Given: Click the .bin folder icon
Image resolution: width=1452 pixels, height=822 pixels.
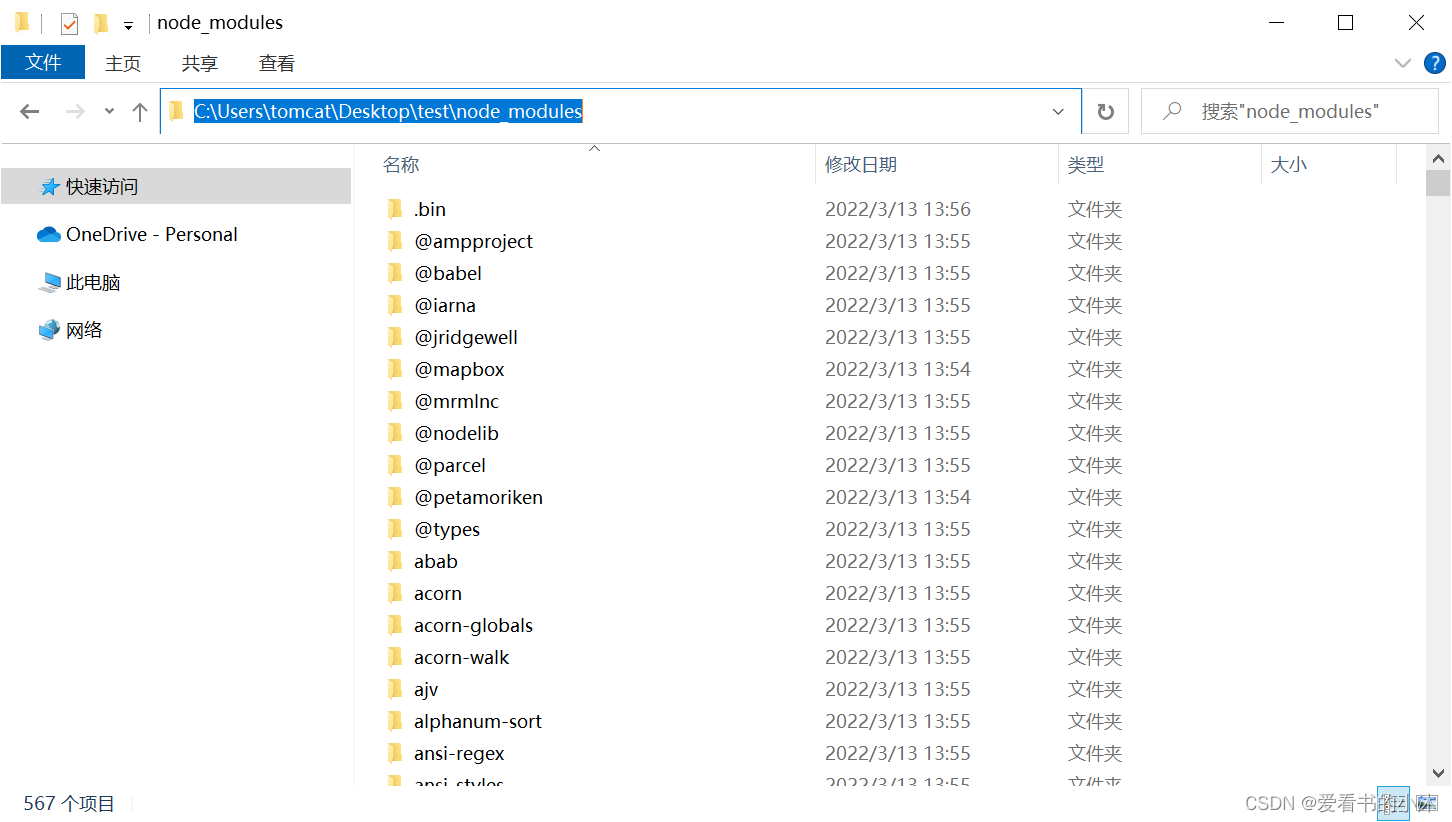Looking at the screenshot, I should [395, 209].
